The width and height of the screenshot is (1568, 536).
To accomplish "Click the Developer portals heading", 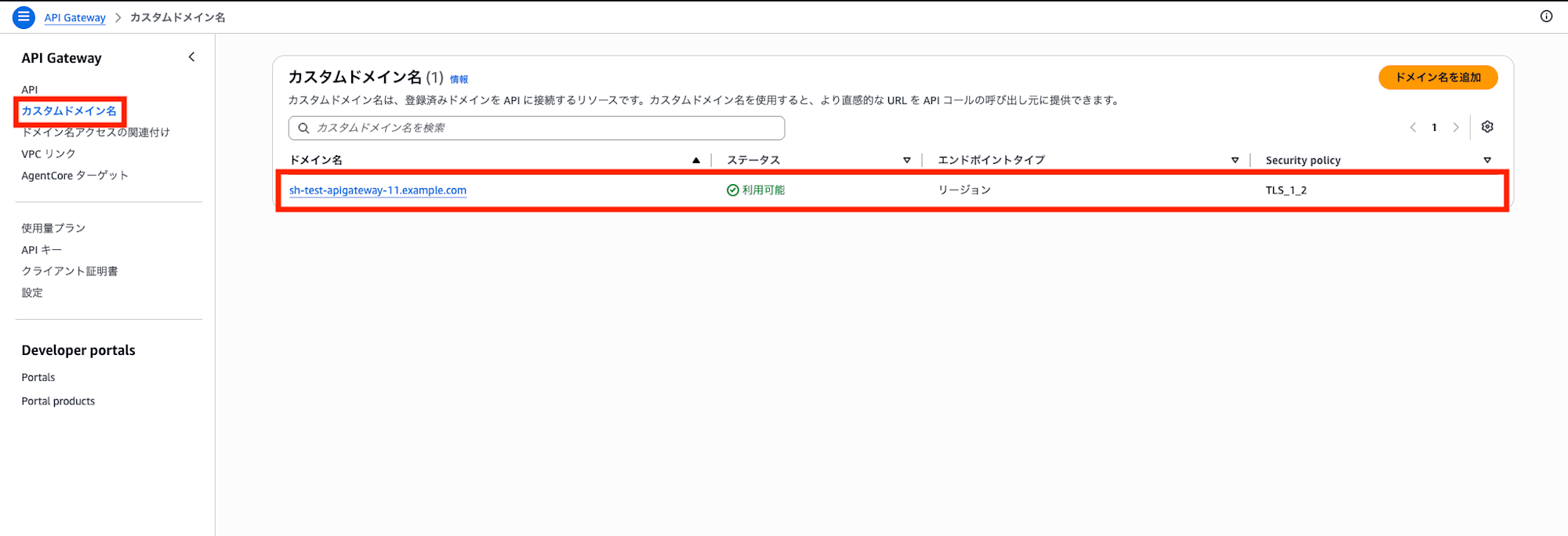I will tap(78, 350).
